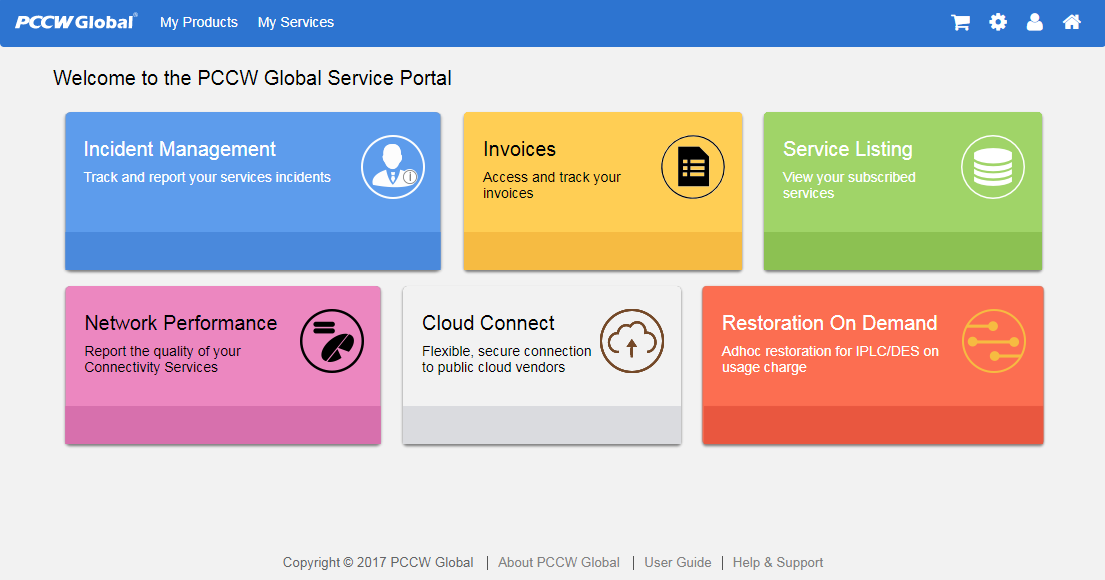1105x580 pixels.
Task: Choose the Cloud Connect title
Action: coord(488,323)
